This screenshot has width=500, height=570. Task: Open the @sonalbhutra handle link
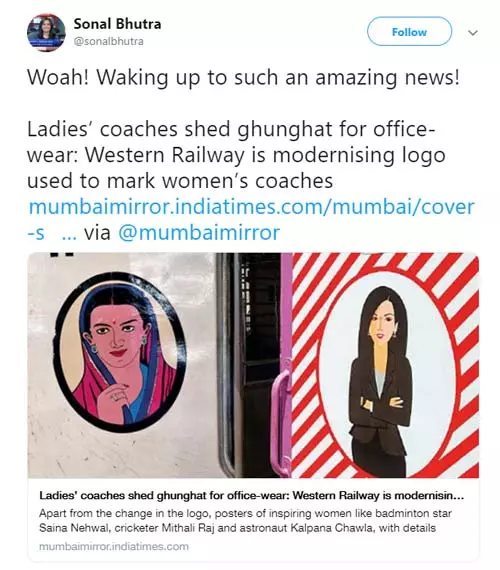tap(108, 41)
